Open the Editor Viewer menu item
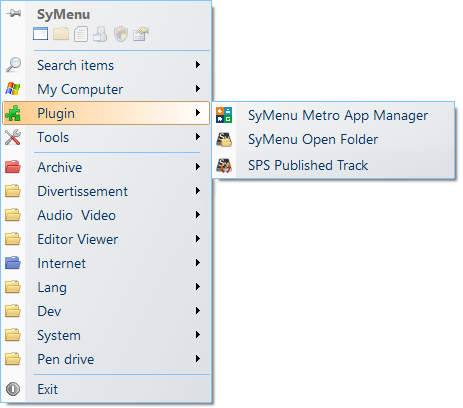Image resolution: width=463 pixels, height=408 pixels. [x=106, y=239]
